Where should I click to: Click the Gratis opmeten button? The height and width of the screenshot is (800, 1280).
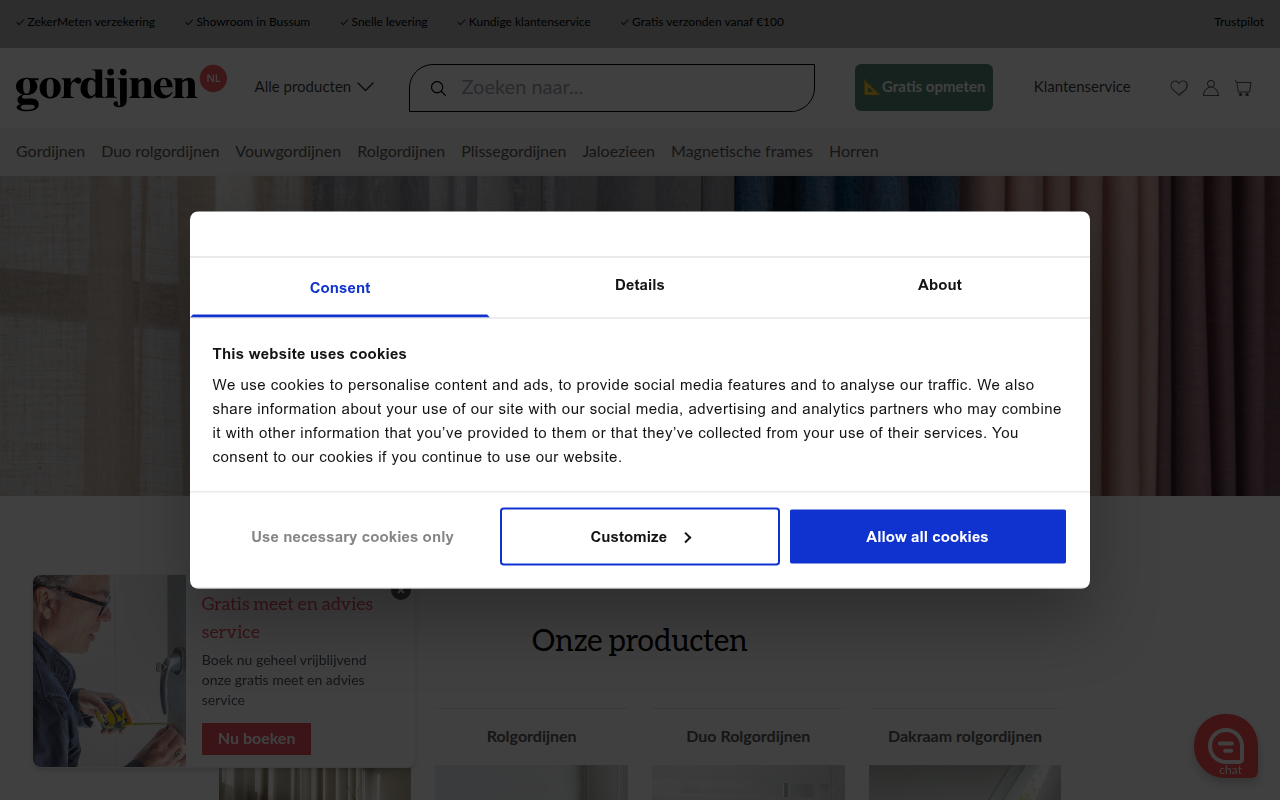tap(924, 87)
